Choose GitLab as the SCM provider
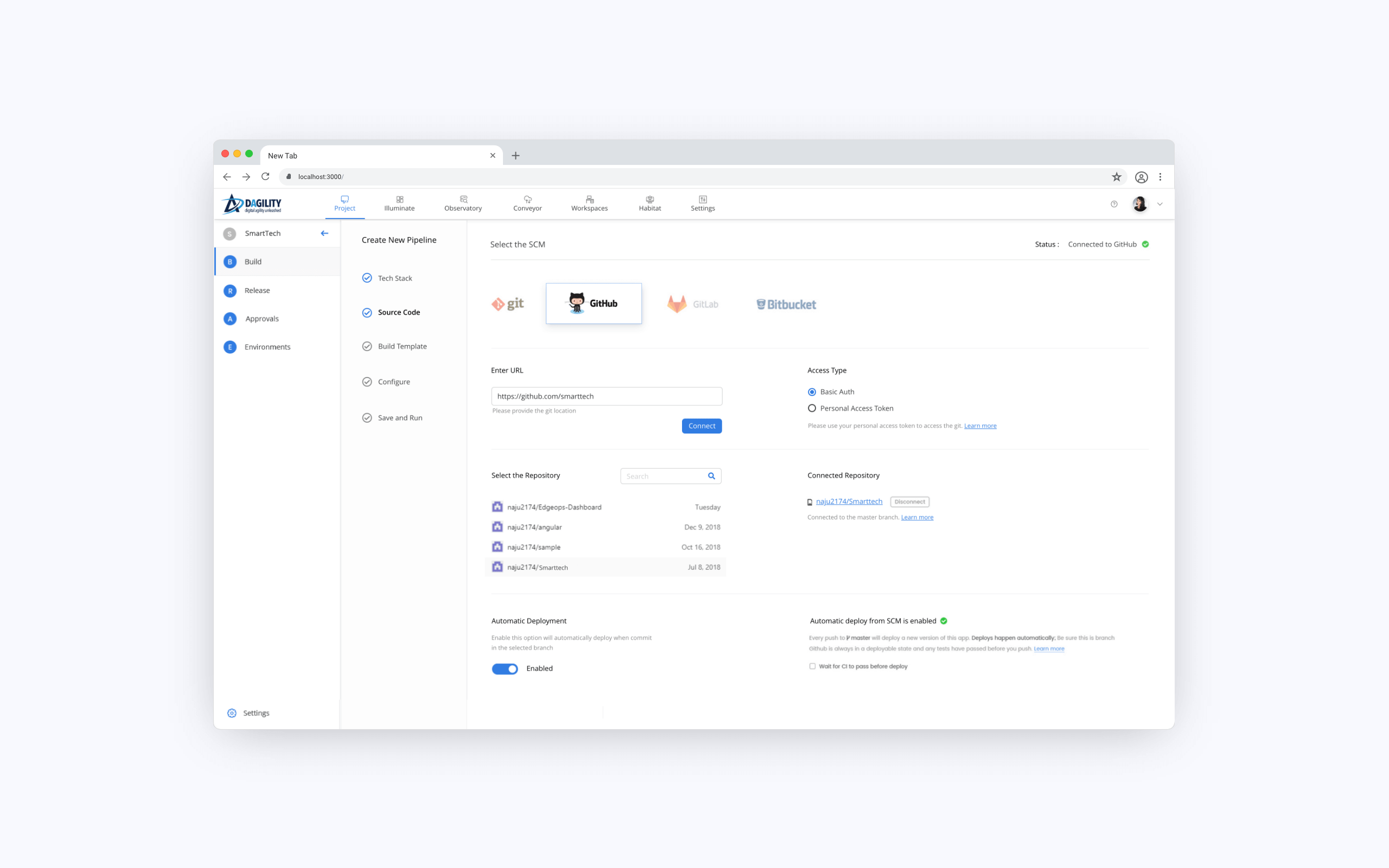Viewport: 1389px width, 868px height. point(693,304)
